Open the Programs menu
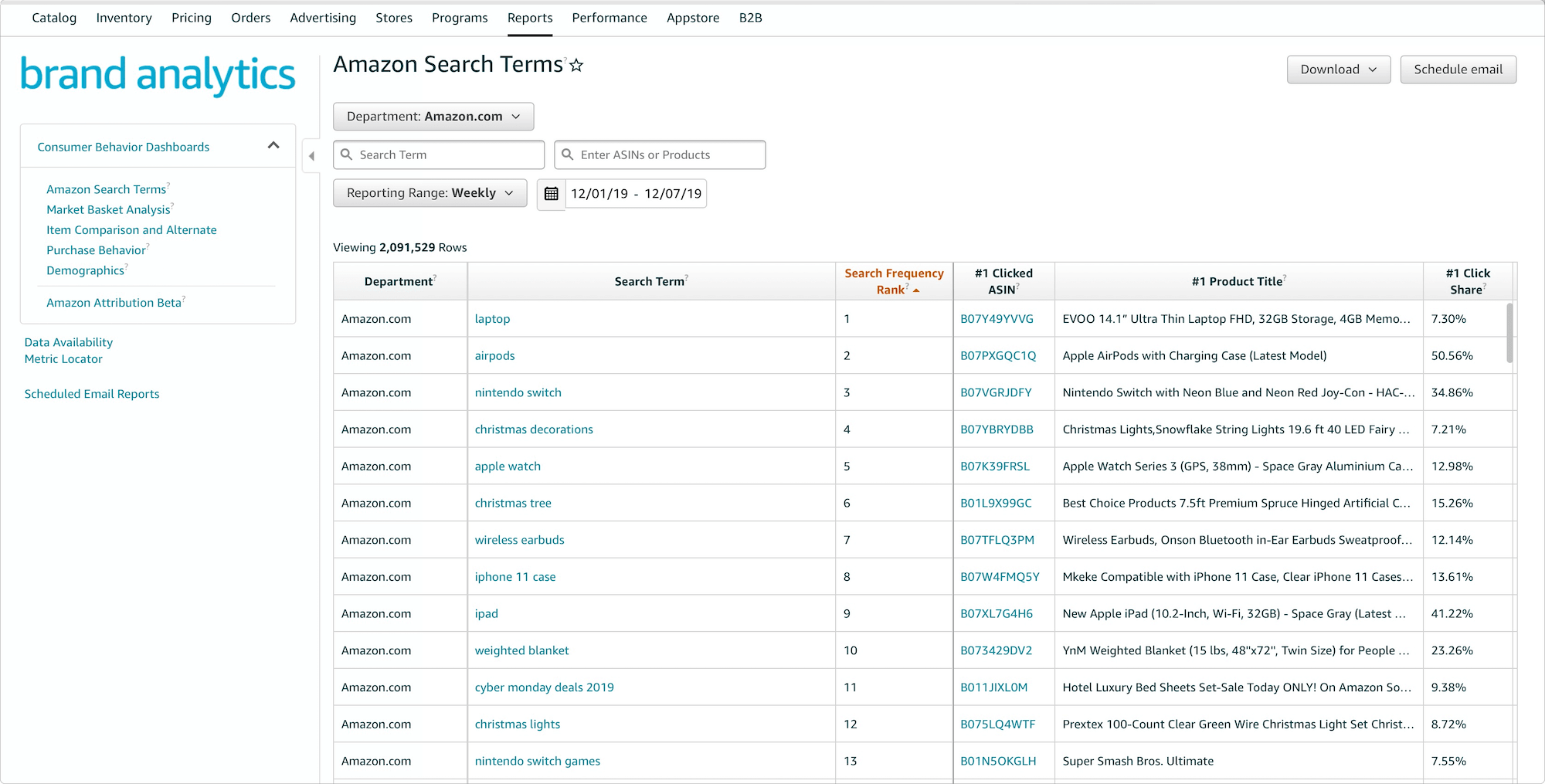The height and width of the screenshot is (784, 1545). [460, 18]
